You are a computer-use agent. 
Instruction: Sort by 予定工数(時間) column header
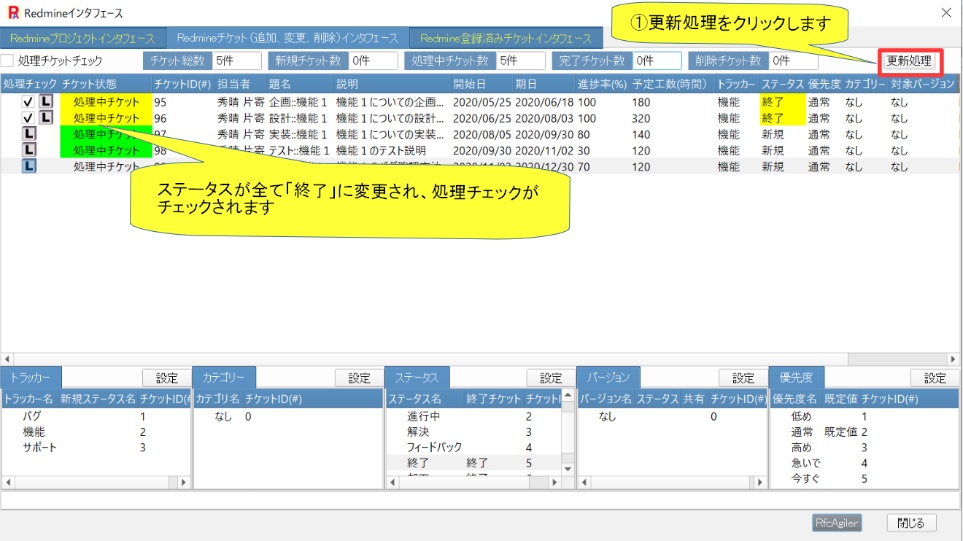pos(669,84)
